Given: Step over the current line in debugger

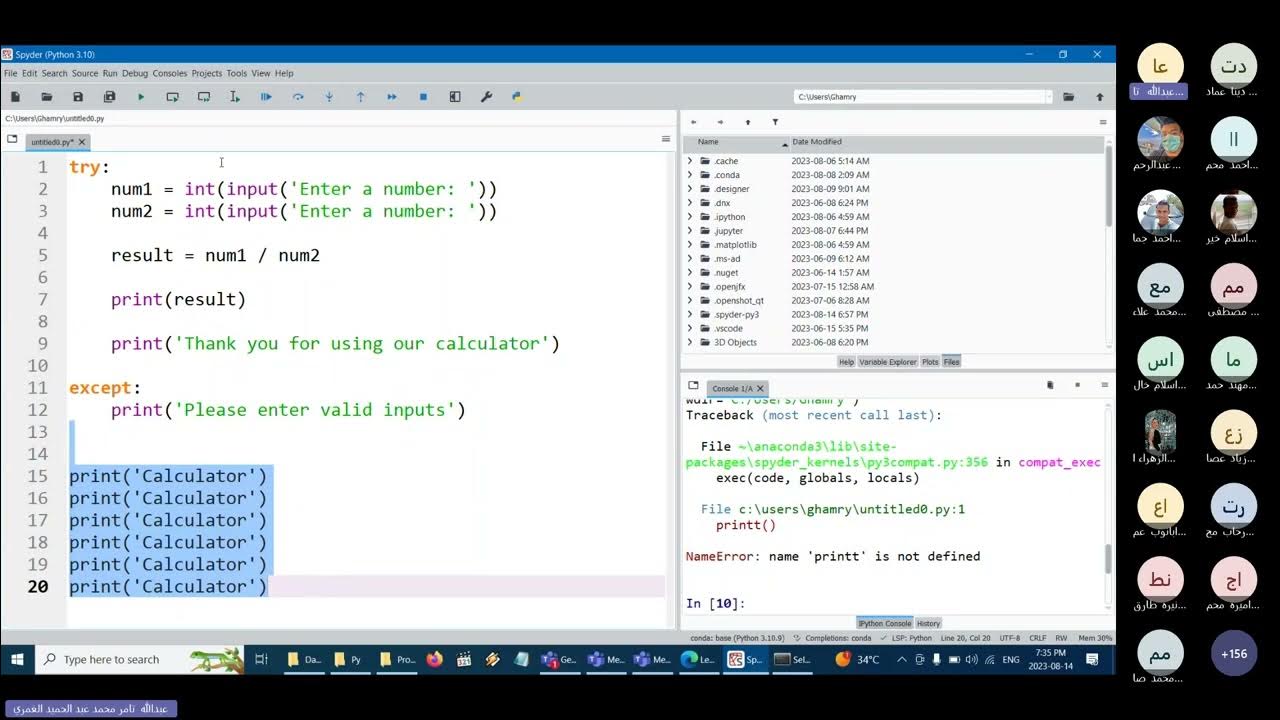Looking at the screenshot, I should point(298,97).
